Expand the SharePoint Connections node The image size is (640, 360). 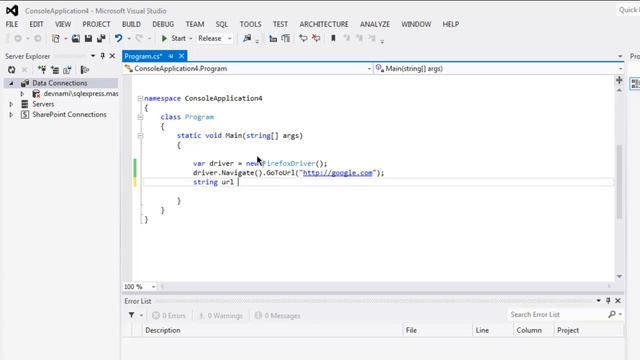pos(11,115)
